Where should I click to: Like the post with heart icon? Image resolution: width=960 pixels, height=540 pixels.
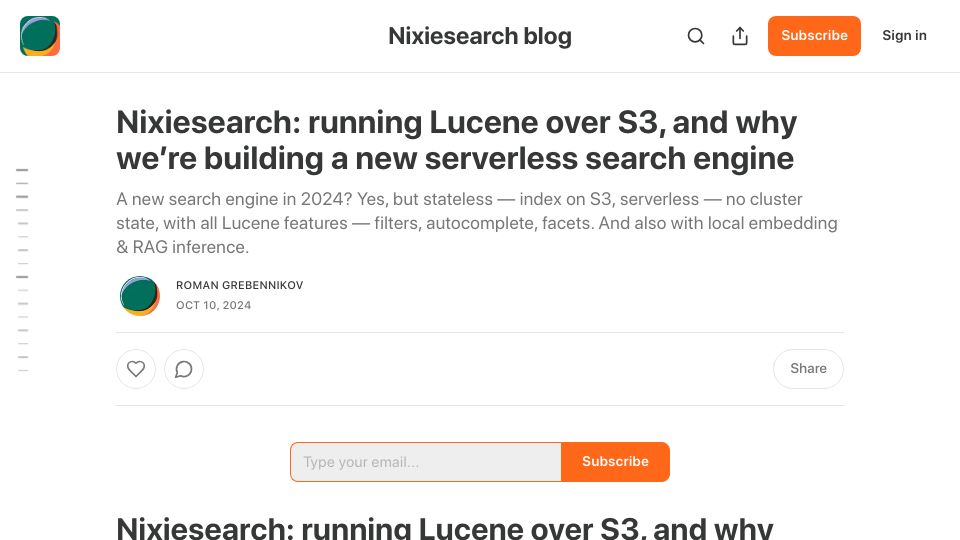136,369
